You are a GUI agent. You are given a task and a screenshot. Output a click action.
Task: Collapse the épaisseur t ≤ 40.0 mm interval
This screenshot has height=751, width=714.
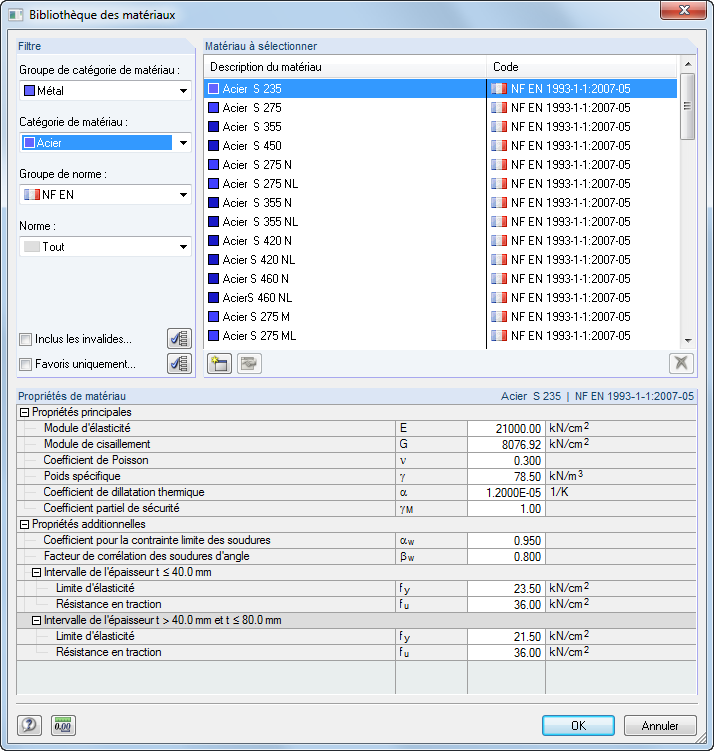[36, 572]
